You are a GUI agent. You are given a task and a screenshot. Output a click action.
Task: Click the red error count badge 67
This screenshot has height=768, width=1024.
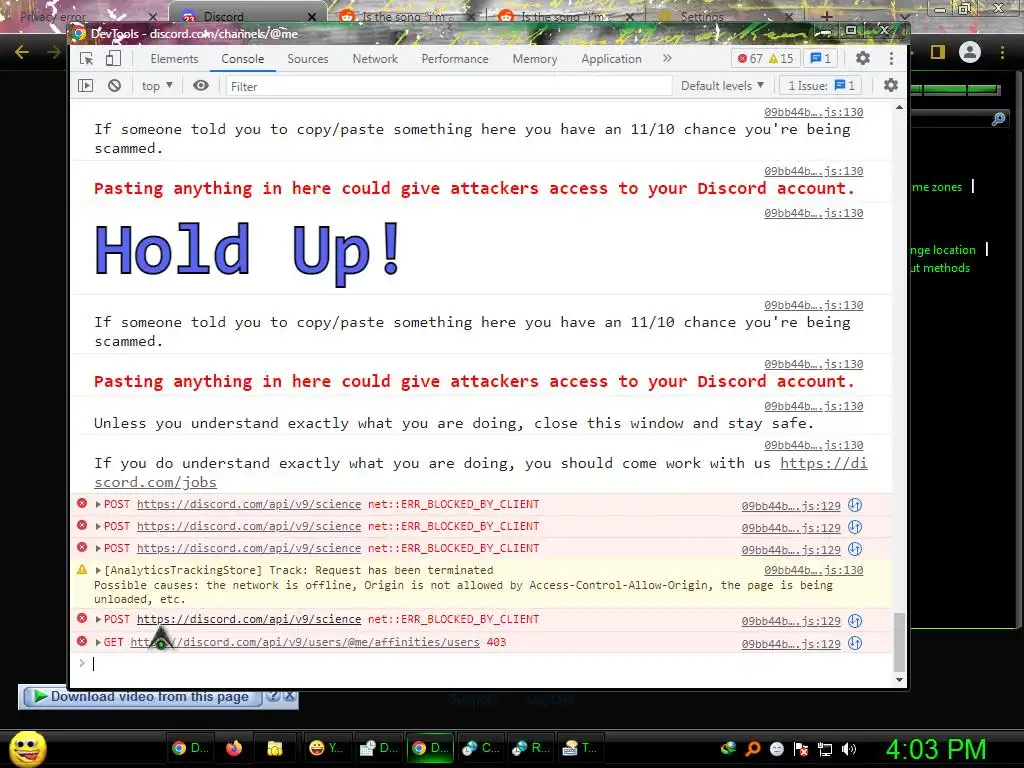[750, 59]
